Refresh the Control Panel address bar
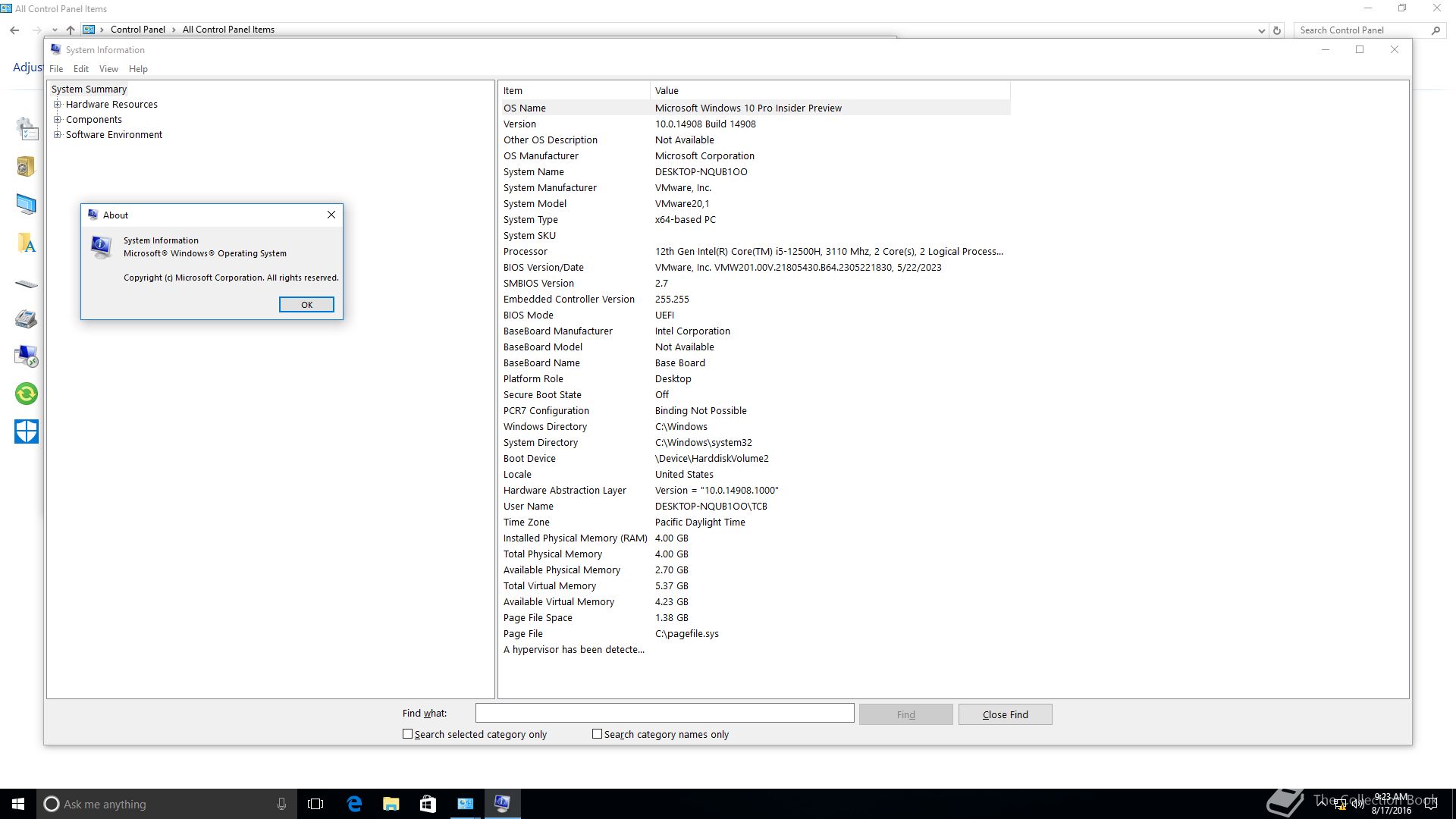1456x819 pixels. tap(1277, 30)
